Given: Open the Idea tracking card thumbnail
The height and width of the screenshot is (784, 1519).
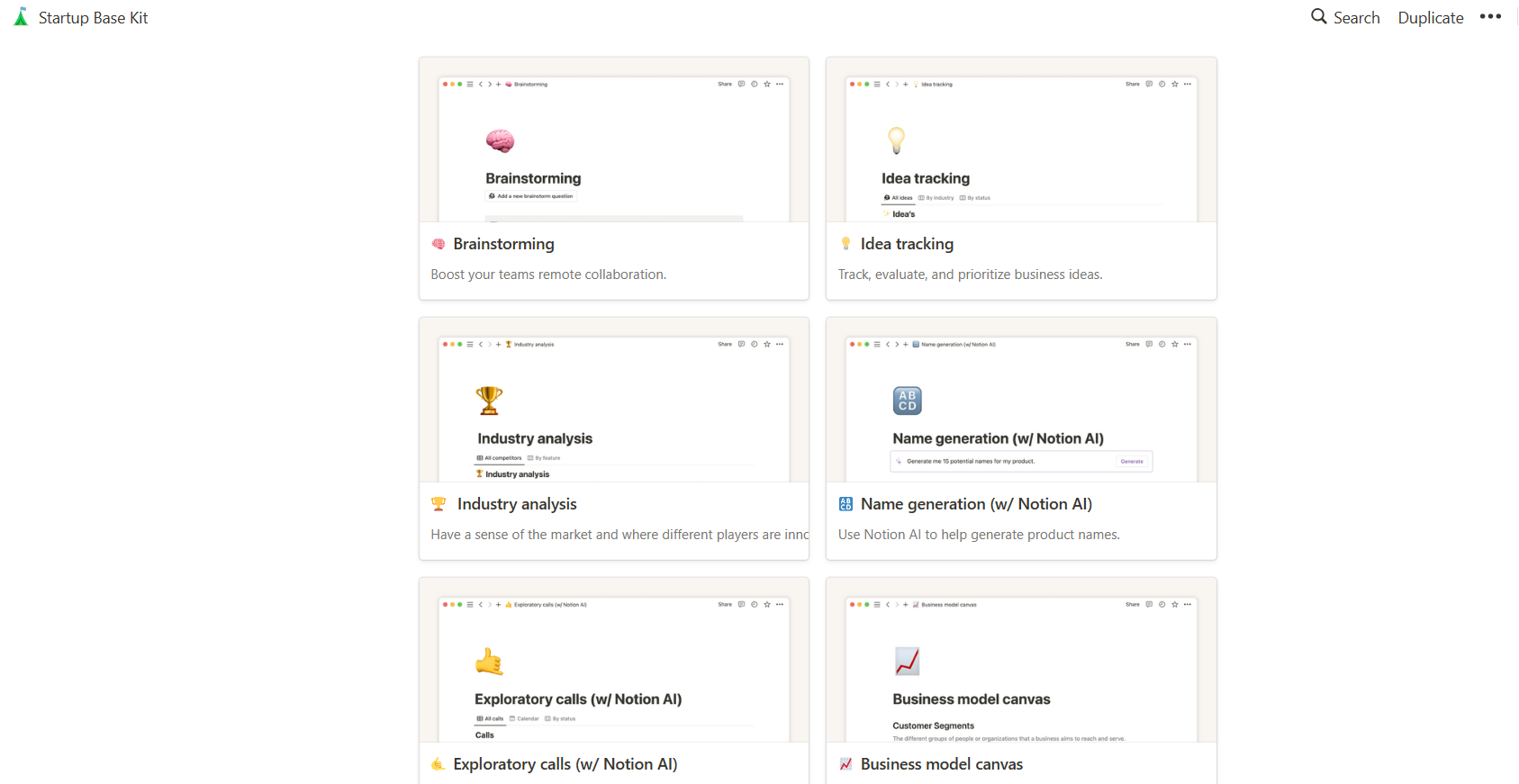Looking at the screenshot, I should [x=1021, y=140].
